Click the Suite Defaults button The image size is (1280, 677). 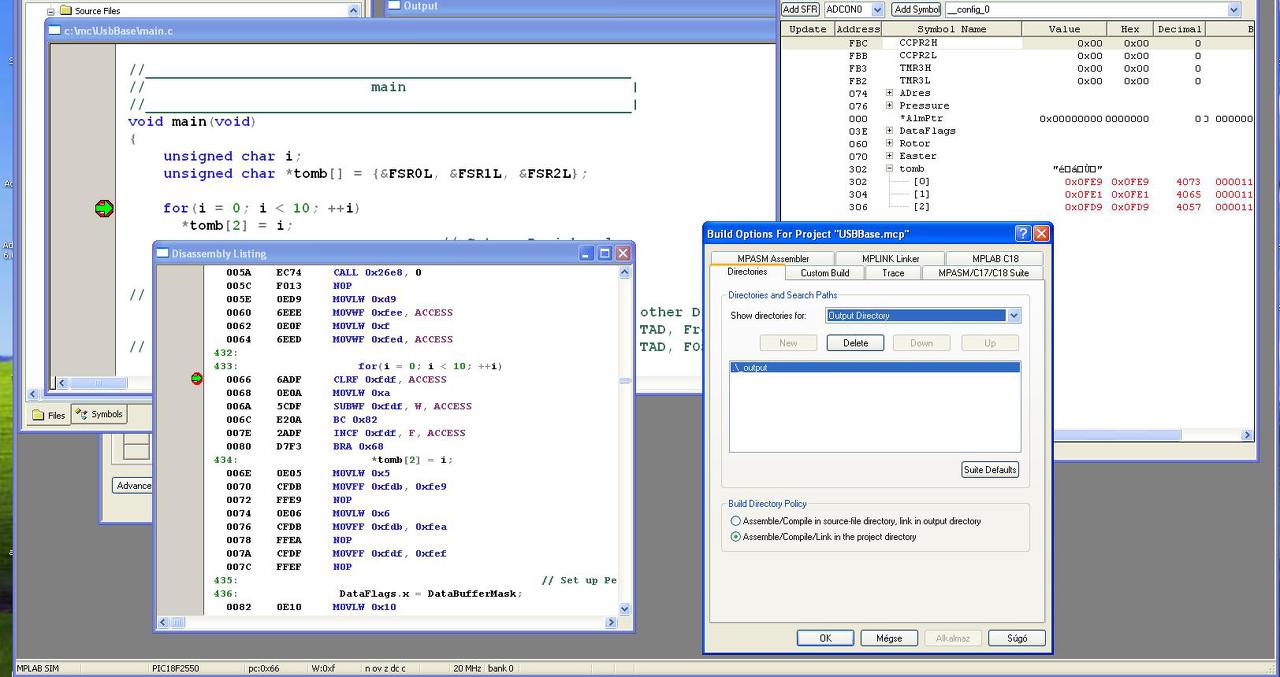pos(989,470)
